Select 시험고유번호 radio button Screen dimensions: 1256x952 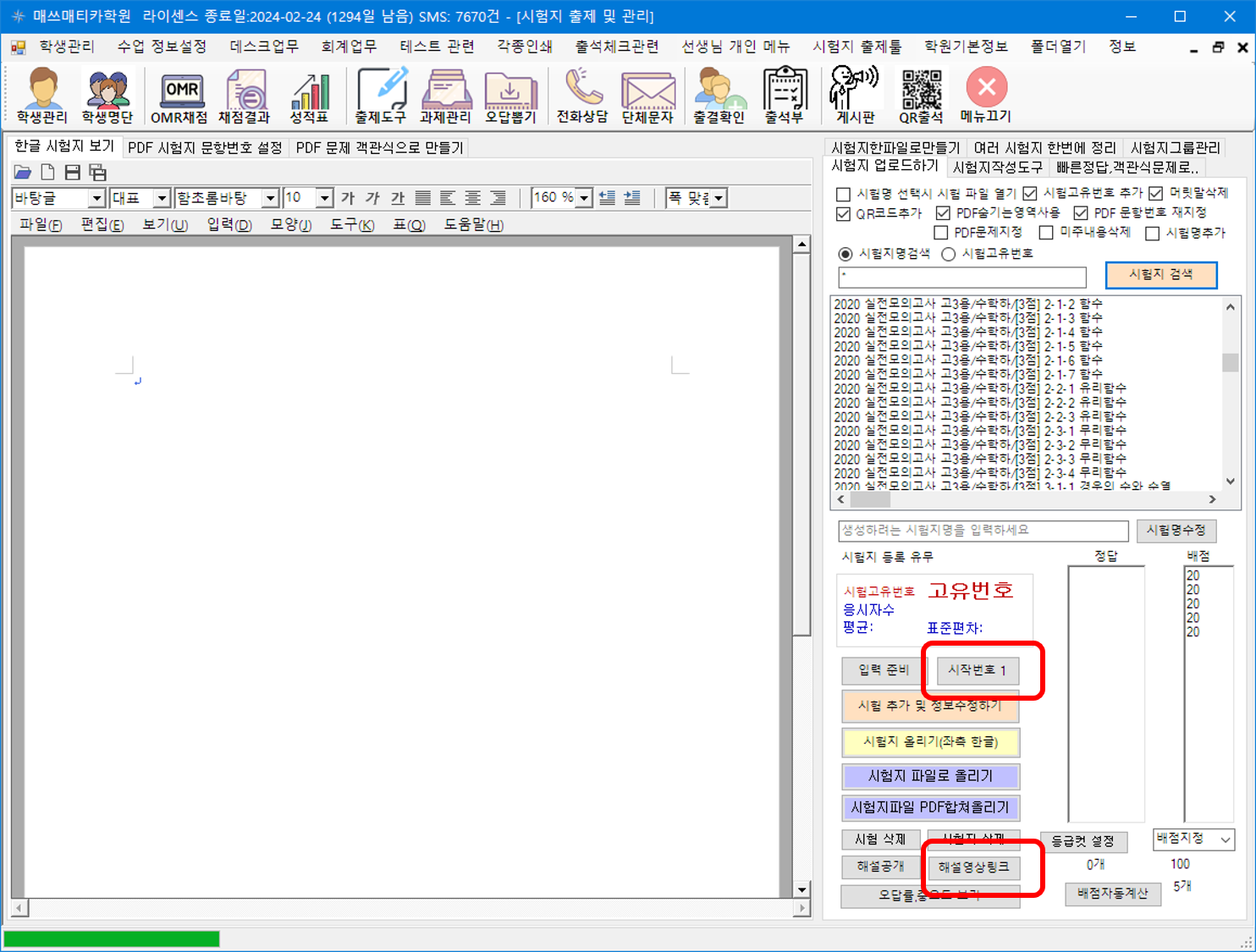949,254
